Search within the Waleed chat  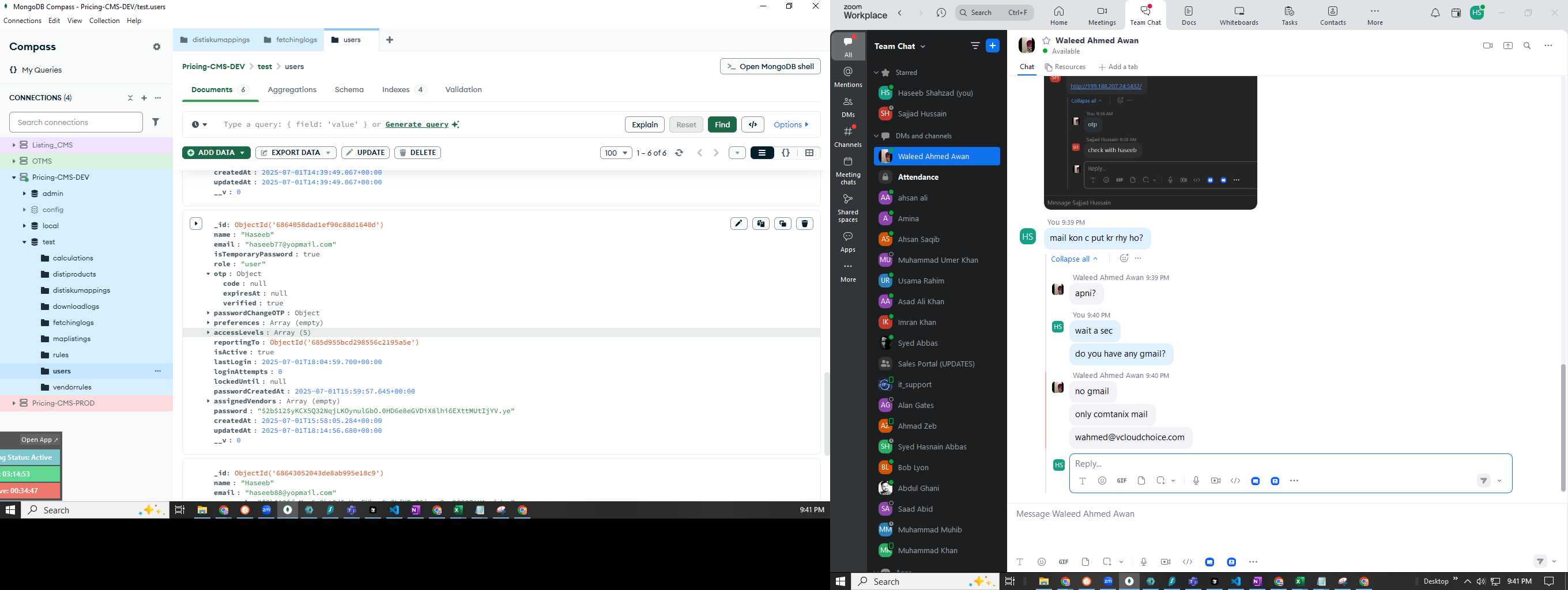tap(1527, 46)
